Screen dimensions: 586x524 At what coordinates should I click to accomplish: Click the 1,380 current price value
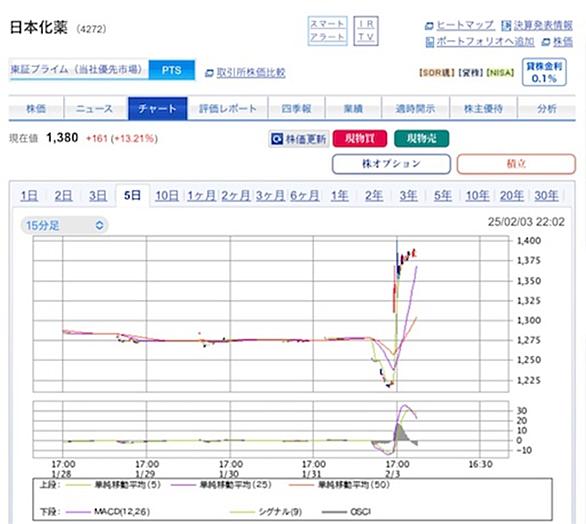tap(62, 138)
